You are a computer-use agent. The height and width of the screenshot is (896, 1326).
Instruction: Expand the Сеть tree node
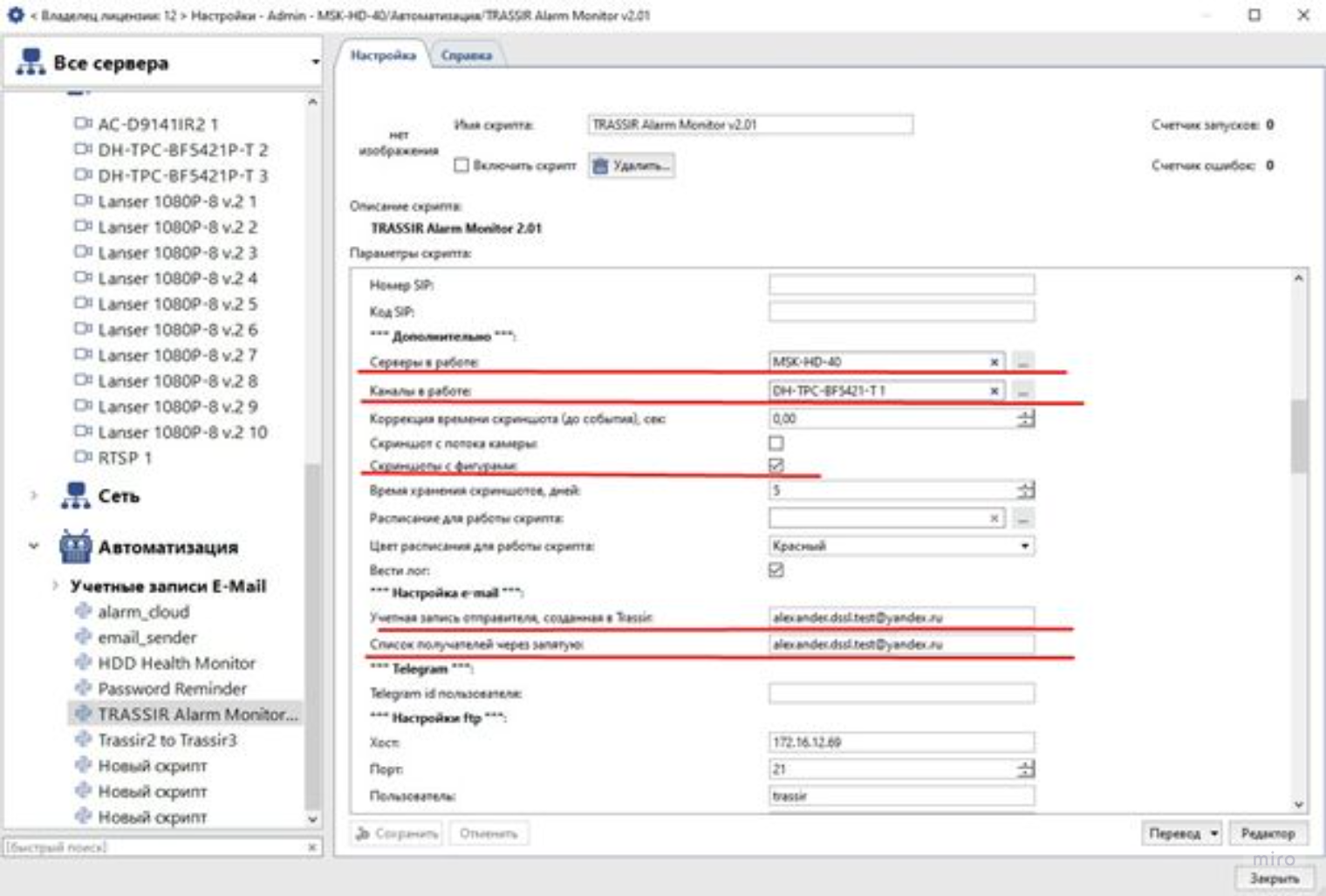[34, 496]
